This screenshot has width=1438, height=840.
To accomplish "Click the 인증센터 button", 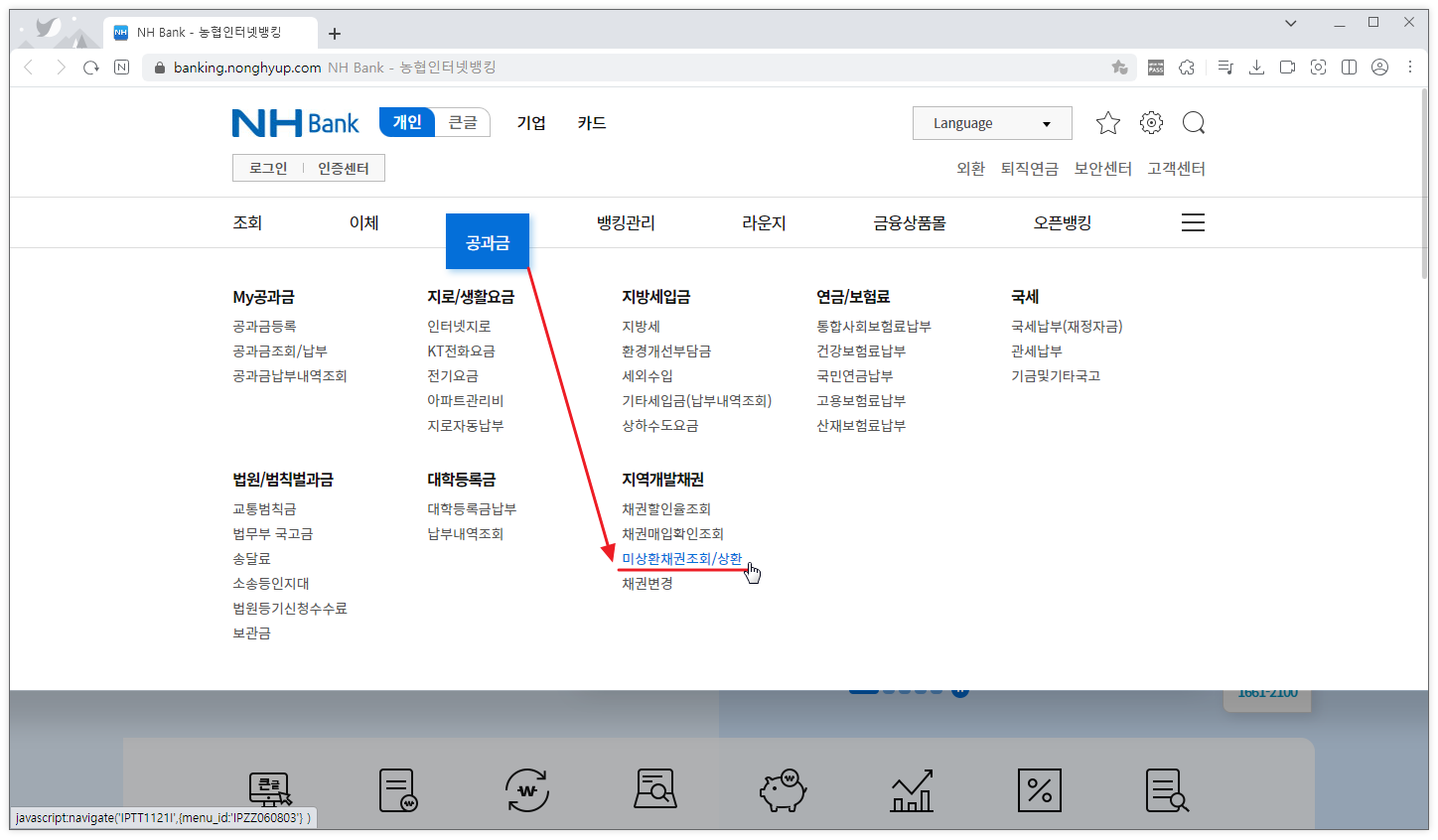I will (x=344, y=168).
